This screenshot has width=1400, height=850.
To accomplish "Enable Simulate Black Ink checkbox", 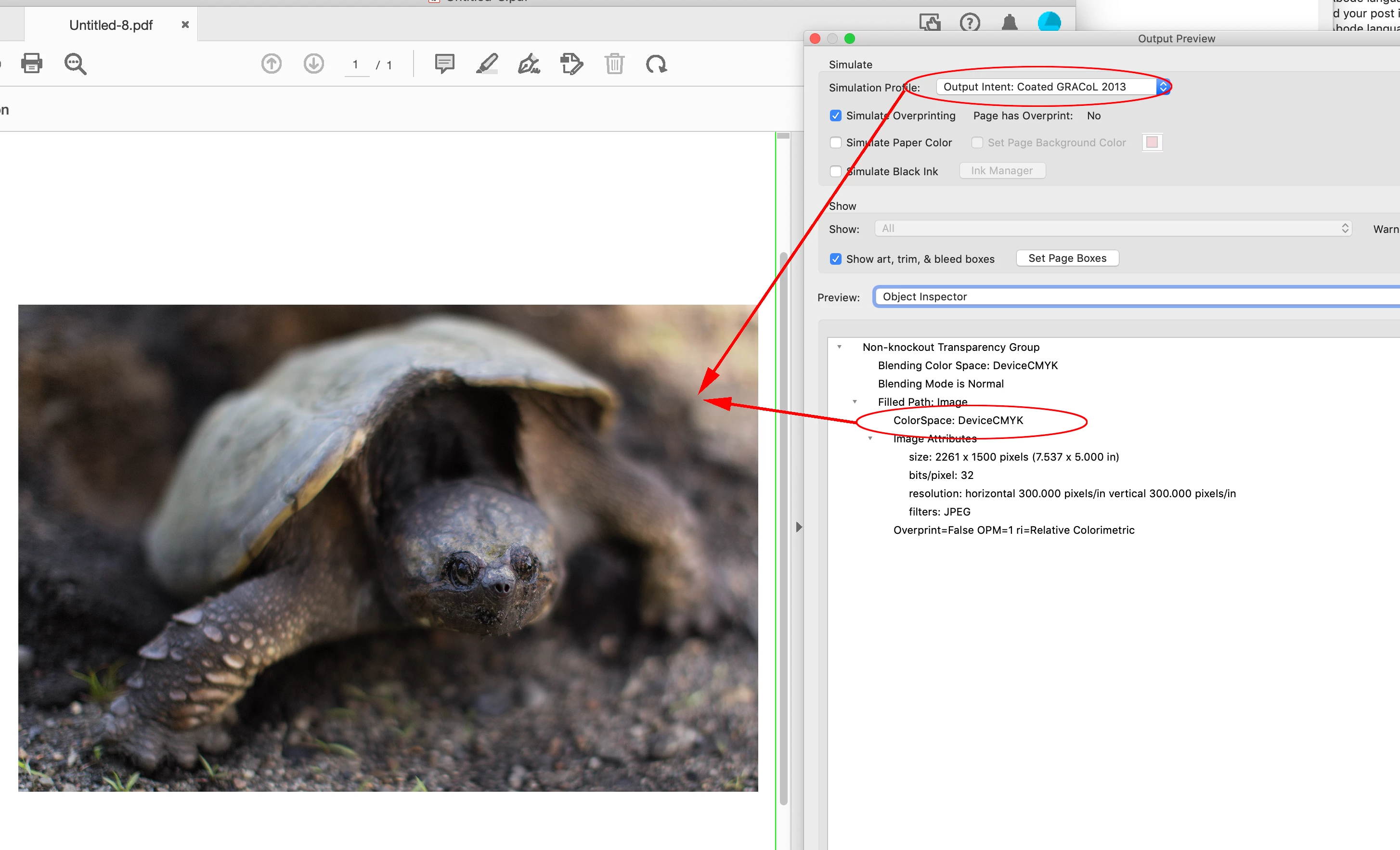I will tap(835, 172).
